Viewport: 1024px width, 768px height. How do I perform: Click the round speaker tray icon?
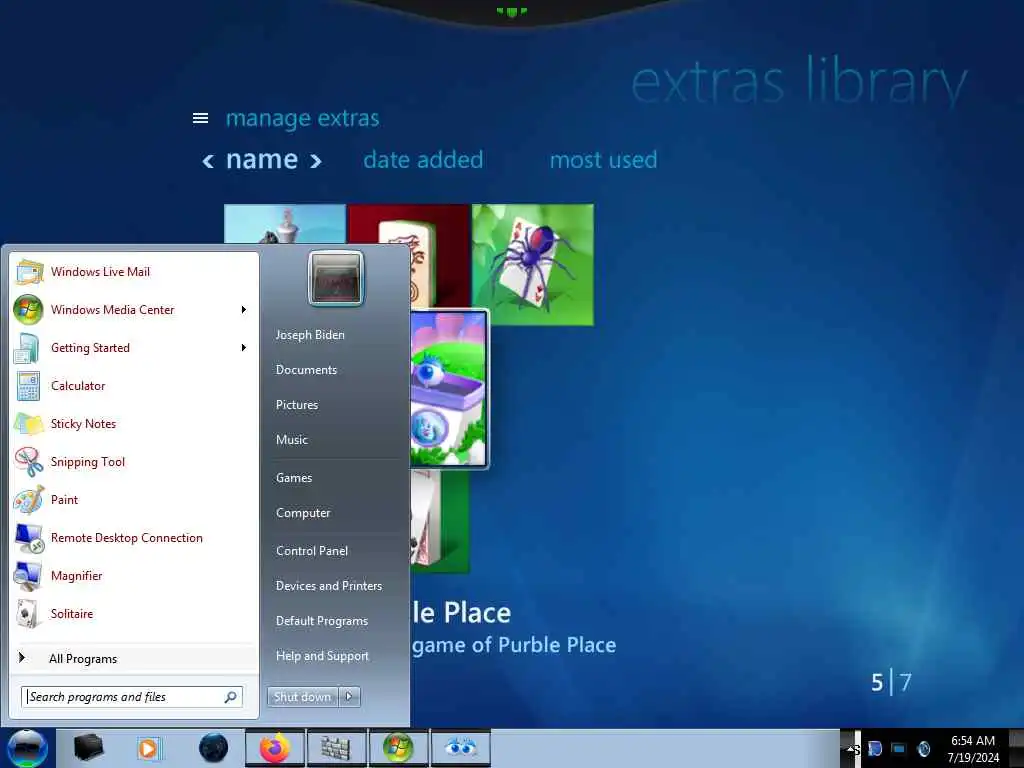pos(924,749)
